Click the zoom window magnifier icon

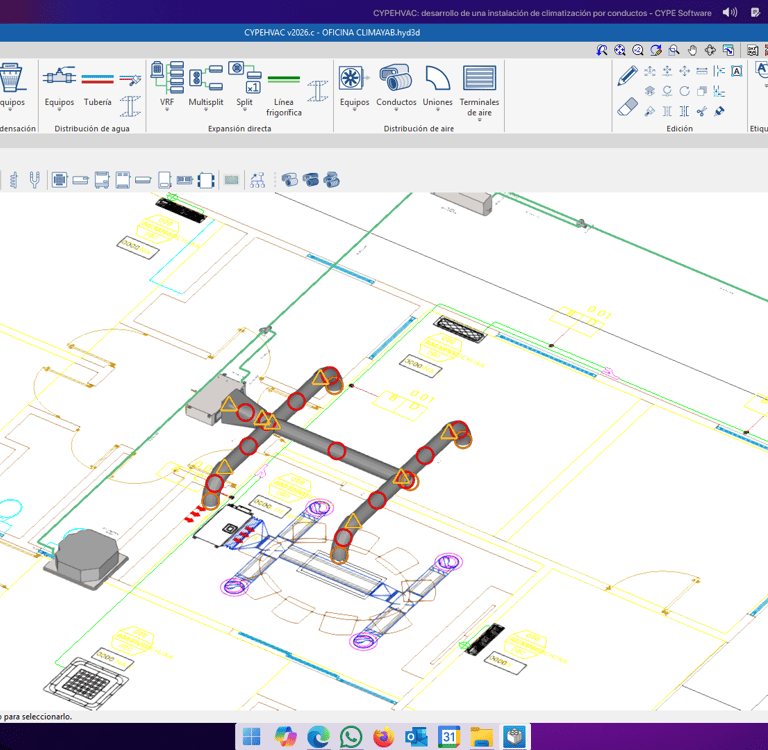[x=674, y=50]
